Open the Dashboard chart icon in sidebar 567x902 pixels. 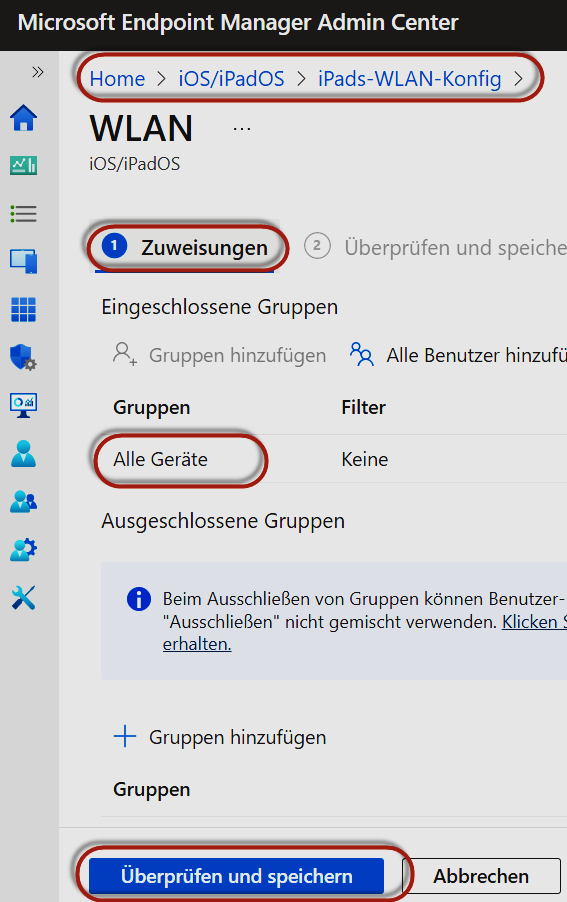[24, 166]
